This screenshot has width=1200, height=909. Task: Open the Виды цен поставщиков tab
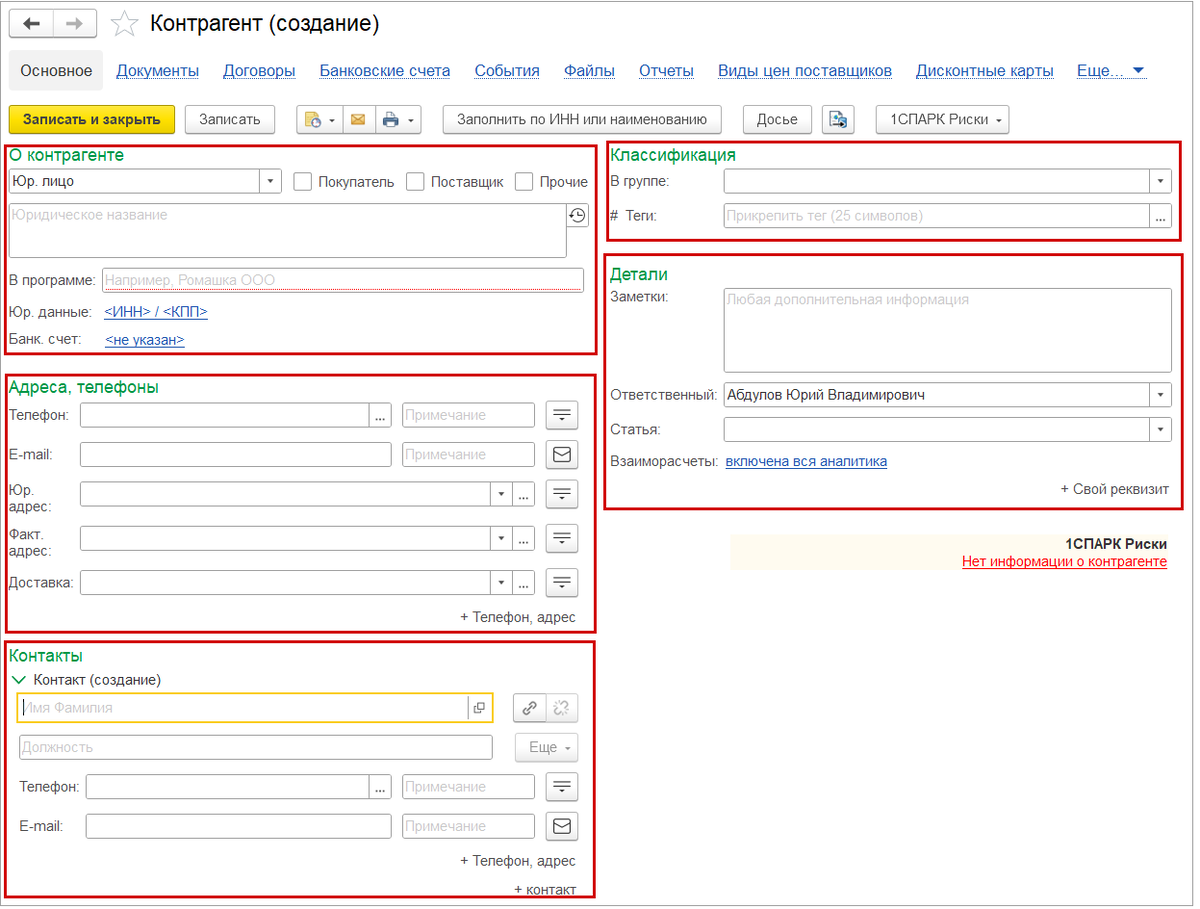coord(805,71)
